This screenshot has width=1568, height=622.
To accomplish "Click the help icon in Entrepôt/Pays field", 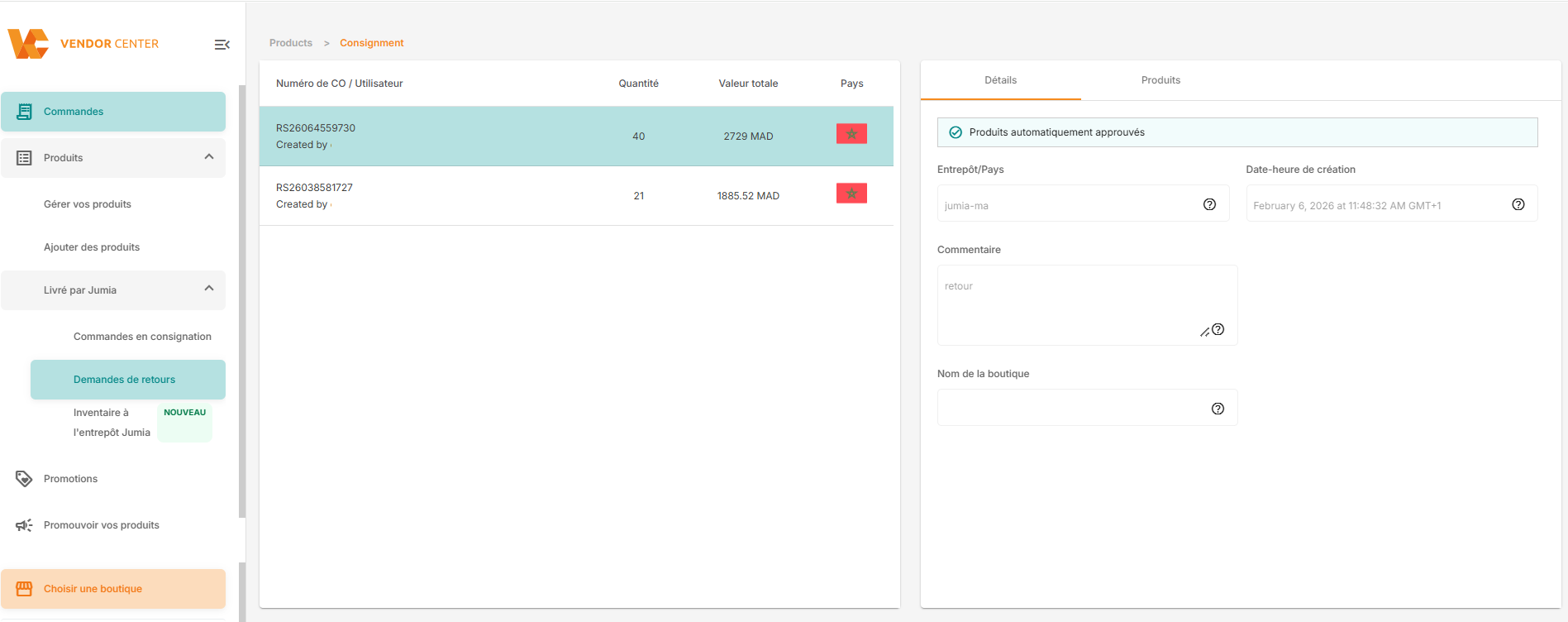I will [1209, 204].
